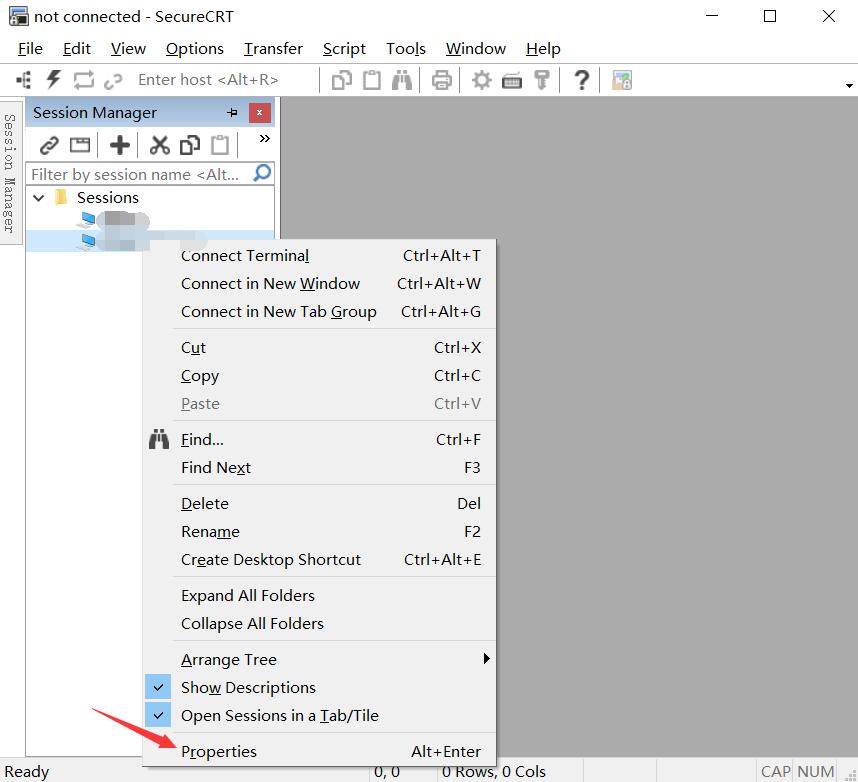This screenshot has height=782, width=858.
Task: Click the Ready status text
Action: 27,772
